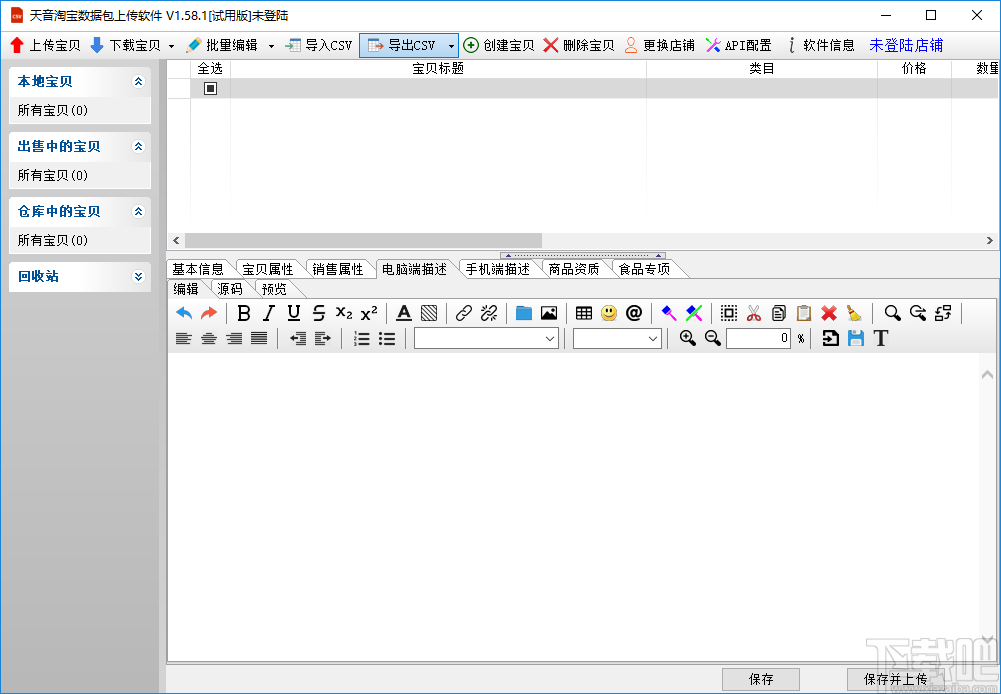Zoom in with the plus magnifier
1001x694 pixels.
tap(688, 338)
